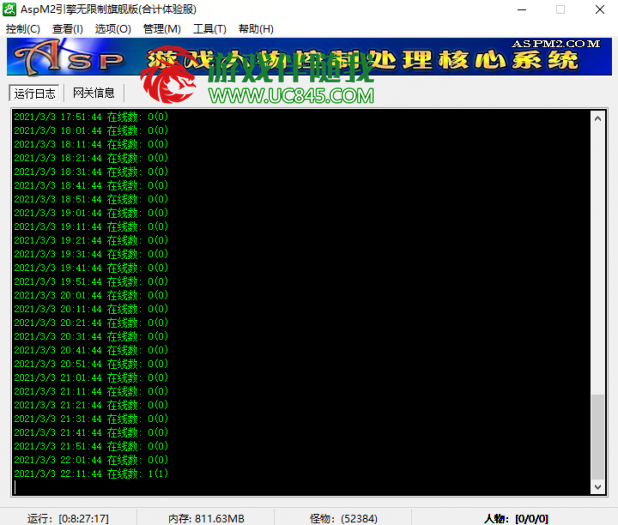Select log line 2021/3/3 17:51:44

pos(91,117)
